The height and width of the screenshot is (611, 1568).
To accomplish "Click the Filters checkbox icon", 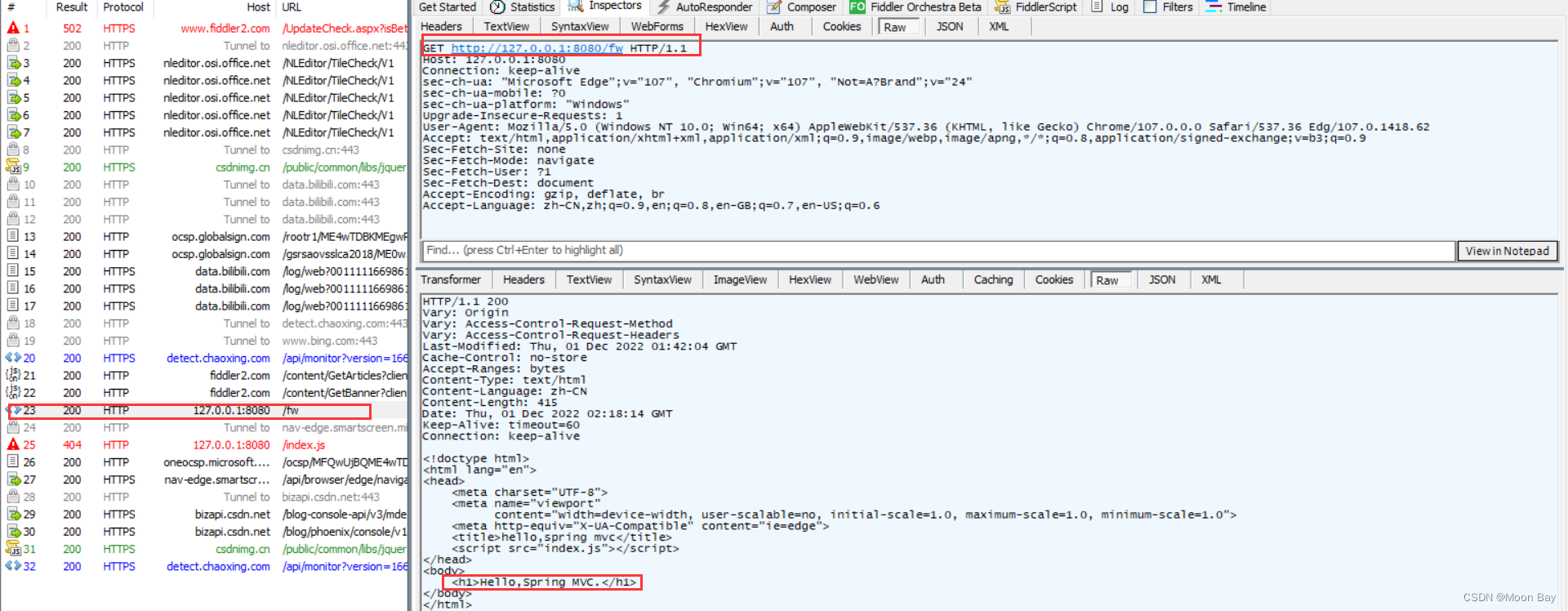I will tap(1150, 7).
